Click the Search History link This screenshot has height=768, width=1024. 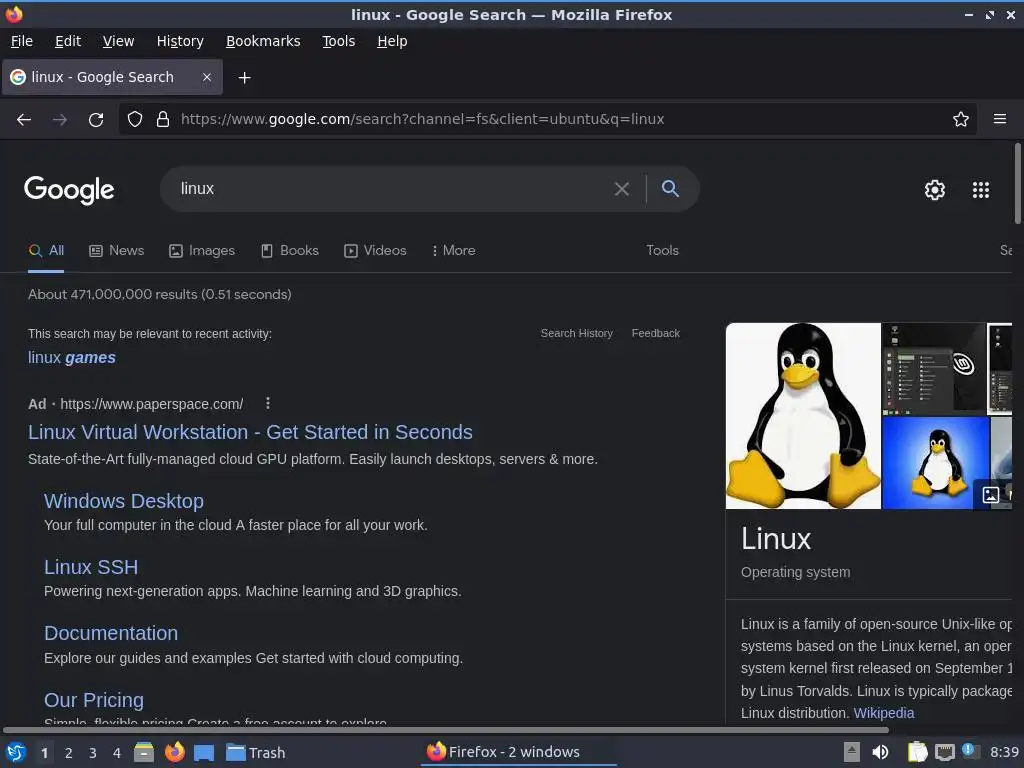click(577, 333)
